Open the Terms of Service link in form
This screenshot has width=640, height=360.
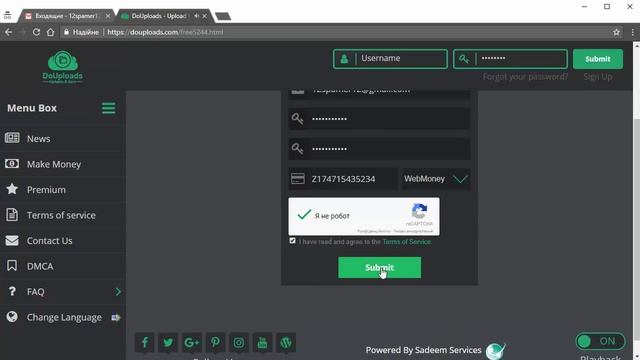pos(407,242)
